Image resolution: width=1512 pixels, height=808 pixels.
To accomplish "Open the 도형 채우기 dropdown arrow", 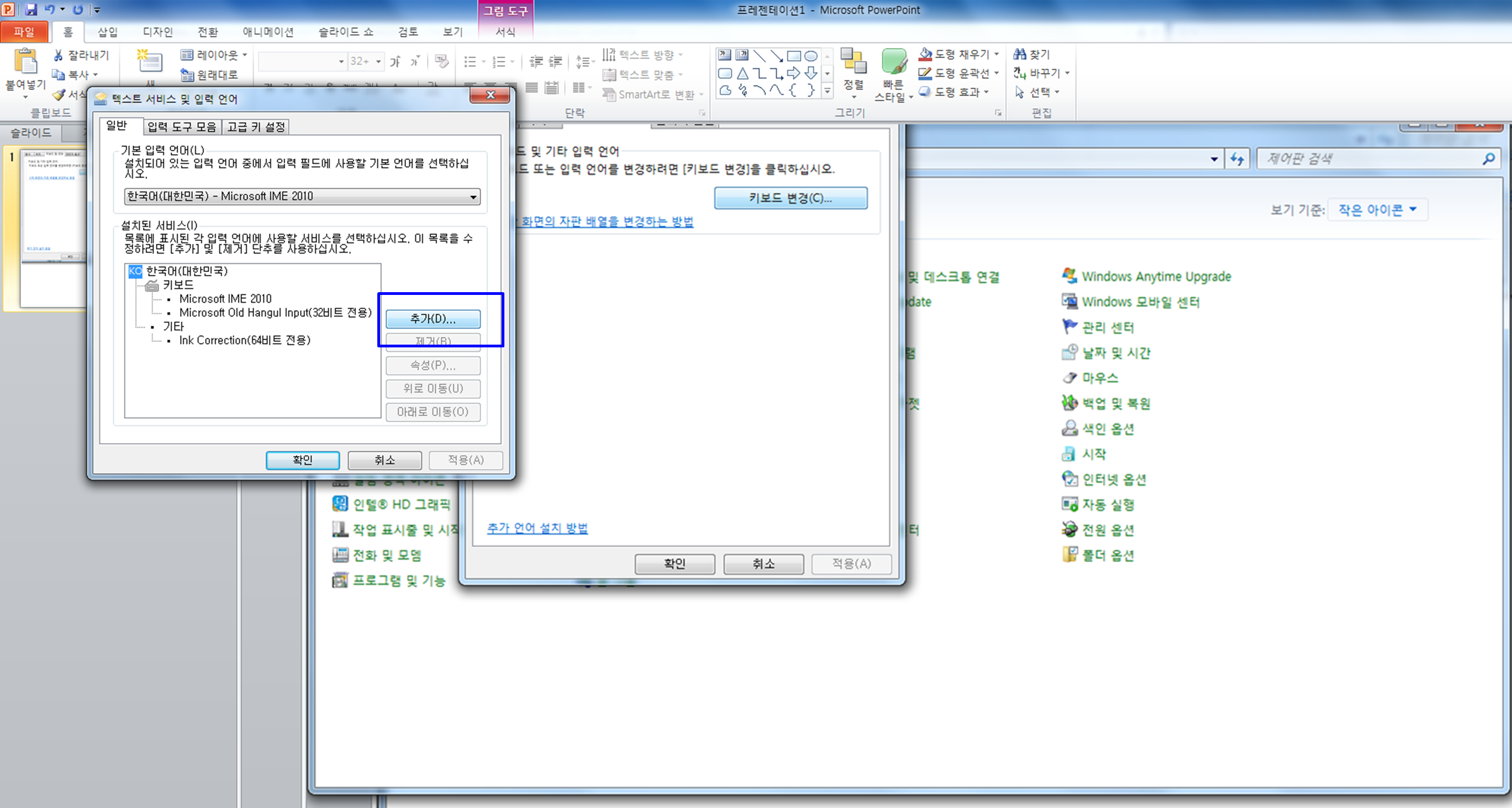I will point(997,54).
